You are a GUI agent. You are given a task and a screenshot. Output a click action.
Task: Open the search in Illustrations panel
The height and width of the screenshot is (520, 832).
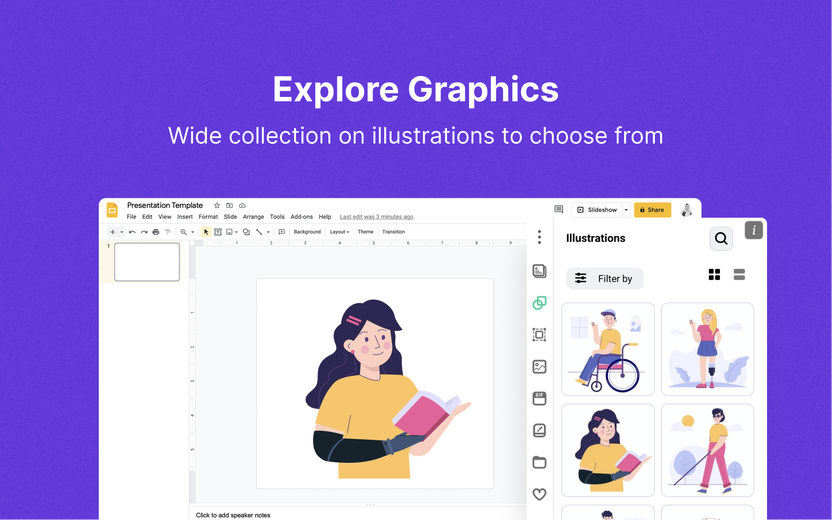point(721,239)
